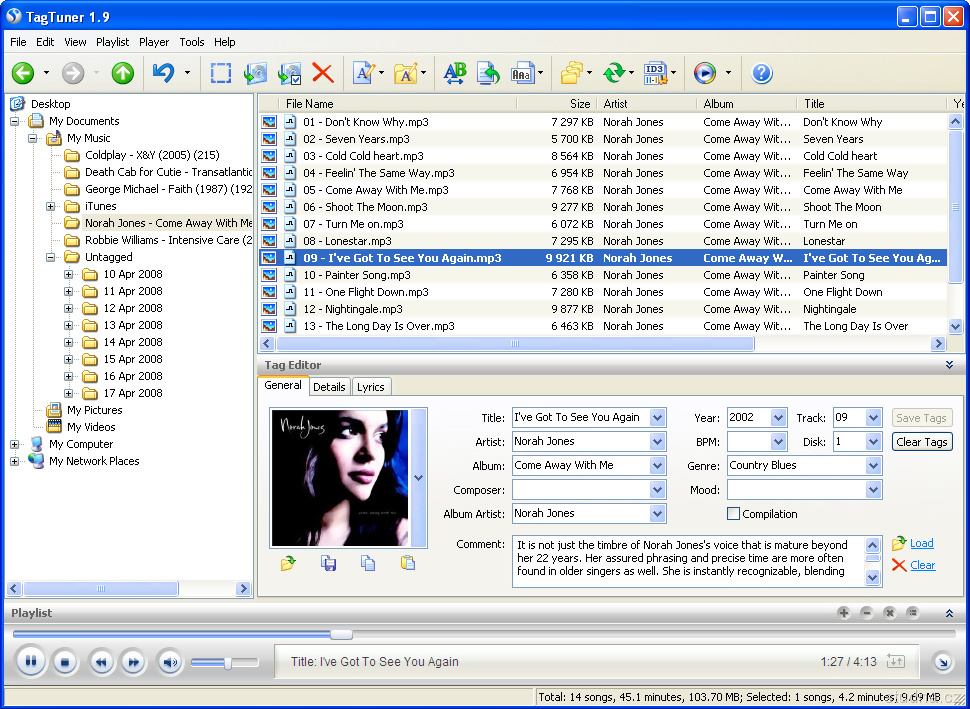The image size is (970, 709).
Task: Click the red X delete icon in toolbar
Action: [x=322, y=73]
